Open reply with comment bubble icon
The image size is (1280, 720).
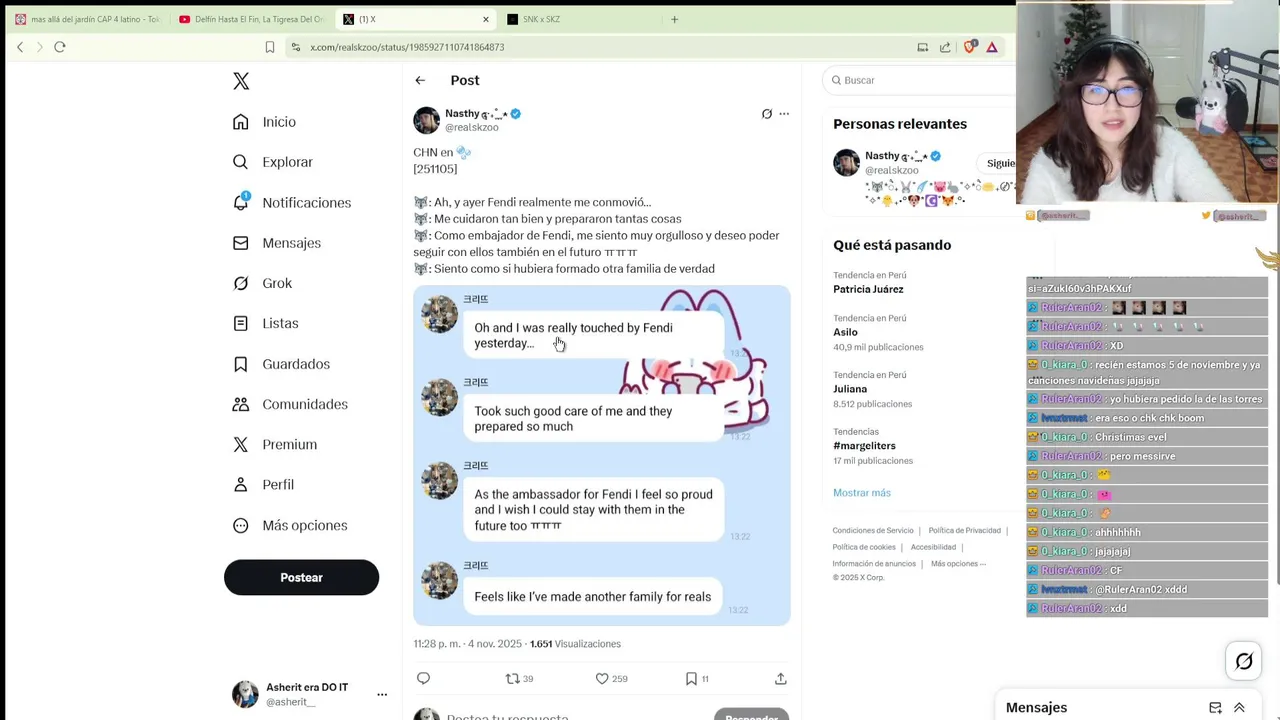423,678
